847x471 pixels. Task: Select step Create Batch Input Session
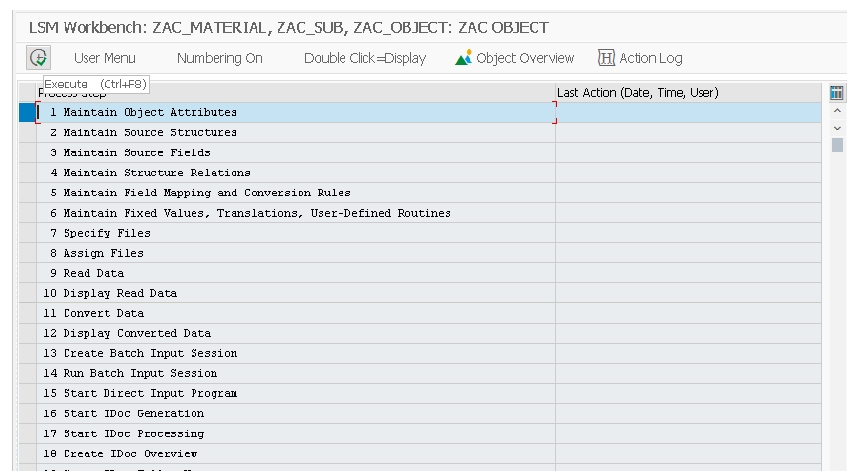point(150,353)
